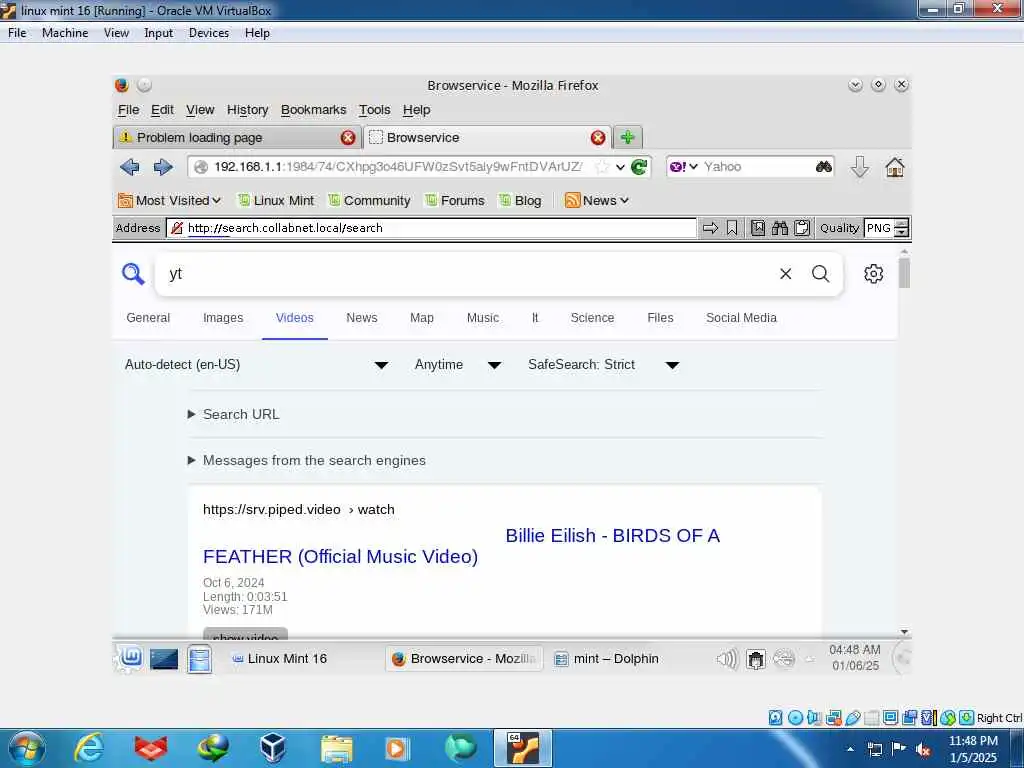Open VirtualBox cube icon in Windows taskbar
The image size is (1024, 768).
tap(273, 748)
